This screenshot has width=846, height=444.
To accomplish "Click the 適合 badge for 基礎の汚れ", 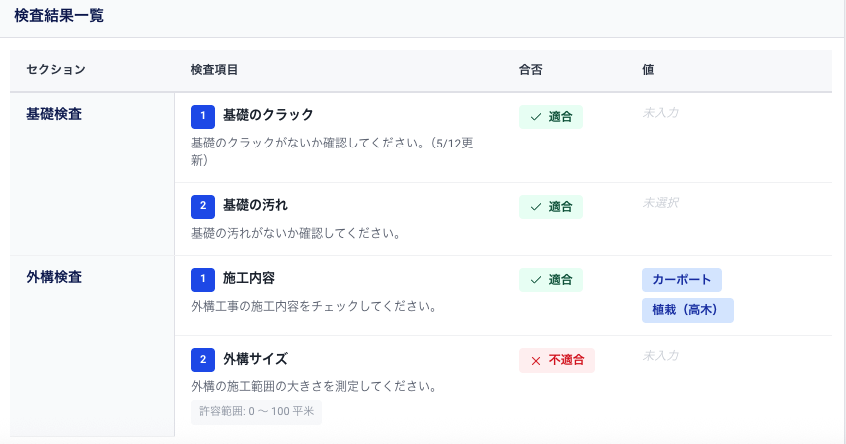I will click(x=550, y=207).
